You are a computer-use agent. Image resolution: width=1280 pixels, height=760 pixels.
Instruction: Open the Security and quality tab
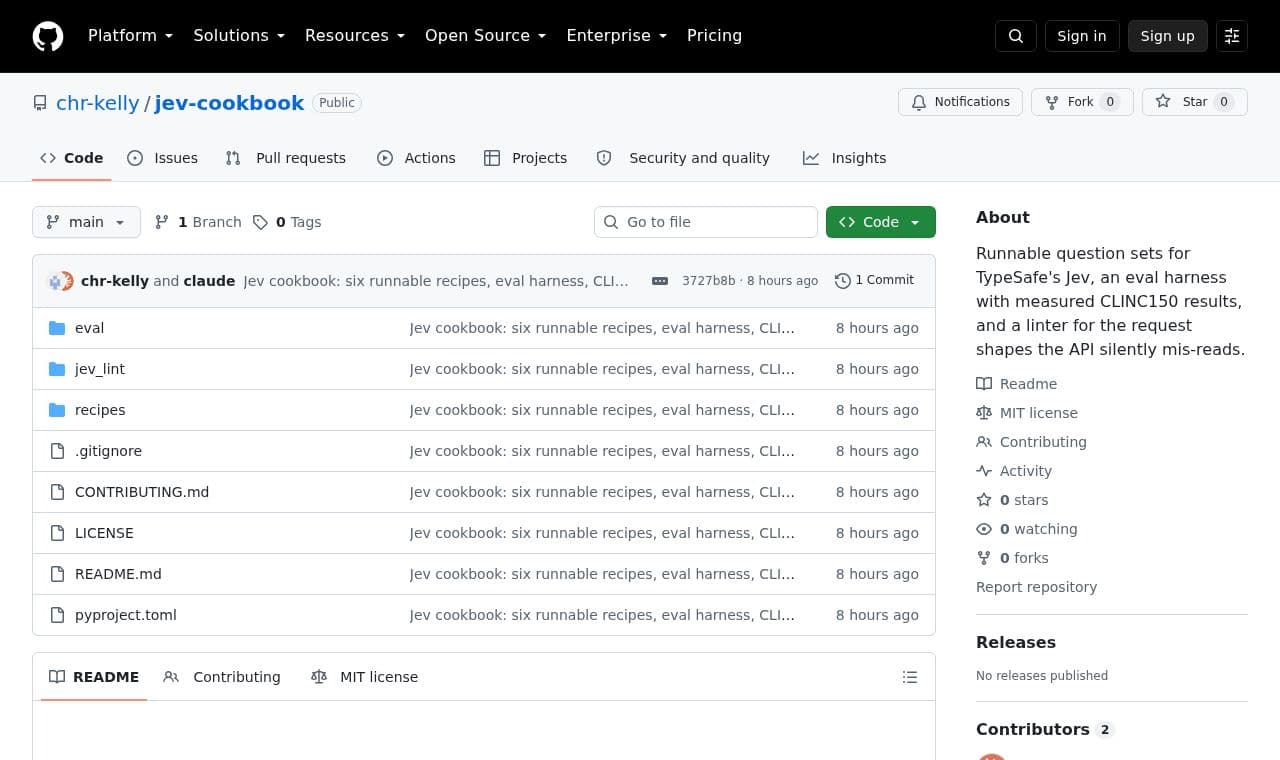pos(684,158)
